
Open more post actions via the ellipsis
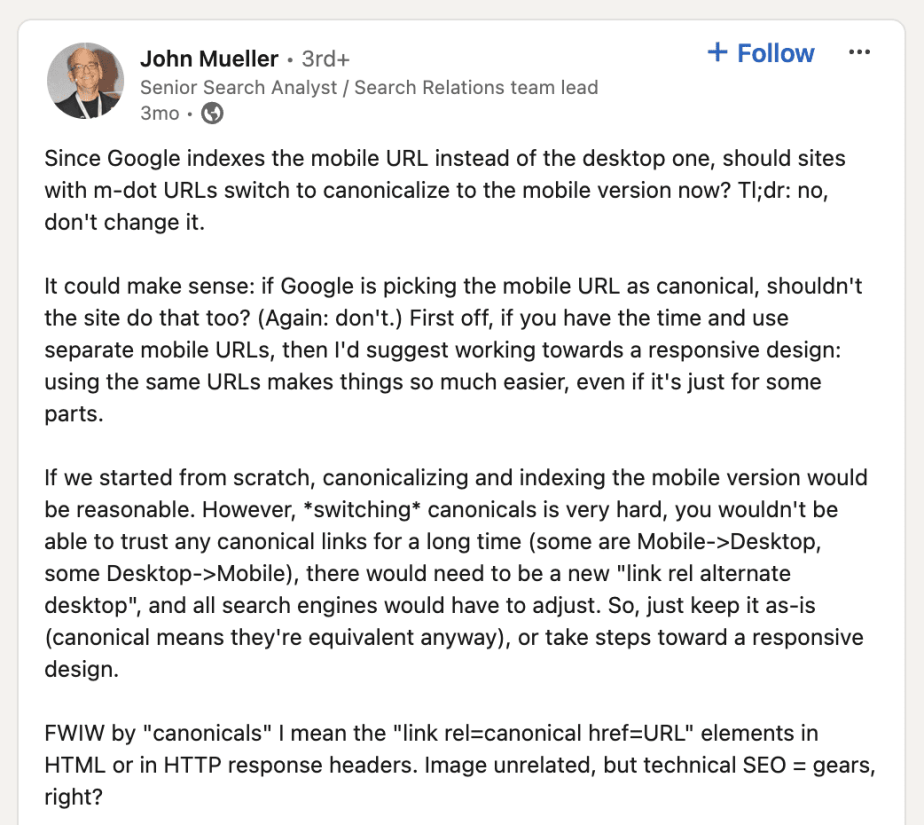click(x=860, y=52)
